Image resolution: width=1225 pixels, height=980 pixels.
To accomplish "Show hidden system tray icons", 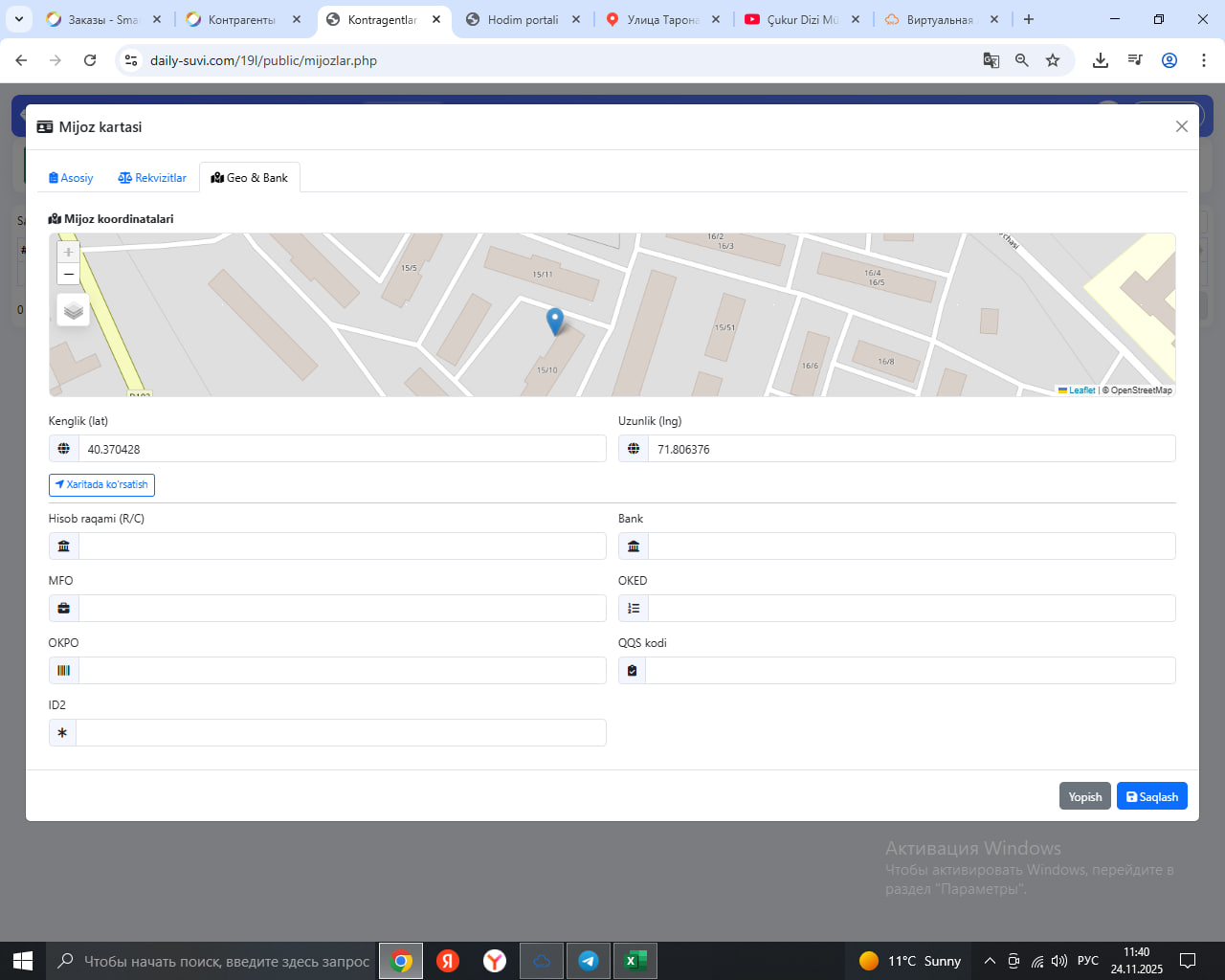I will 990,961.
